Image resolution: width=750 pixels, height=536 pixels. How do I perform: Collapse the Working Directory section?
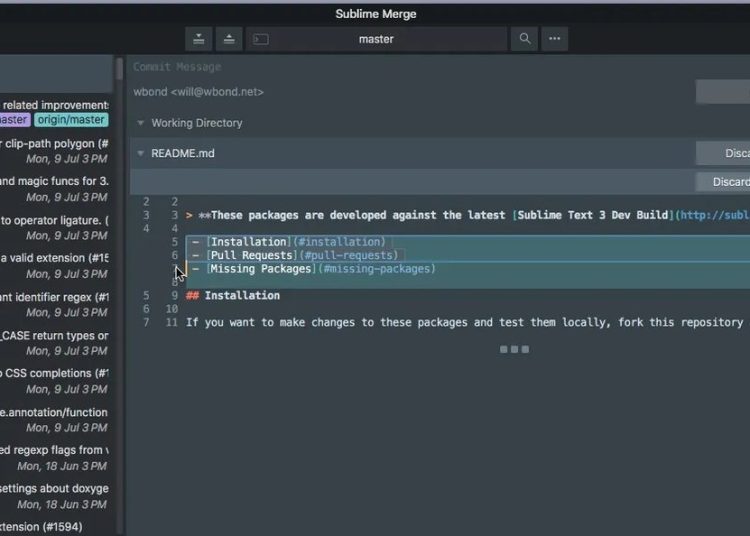click(141, 123)
